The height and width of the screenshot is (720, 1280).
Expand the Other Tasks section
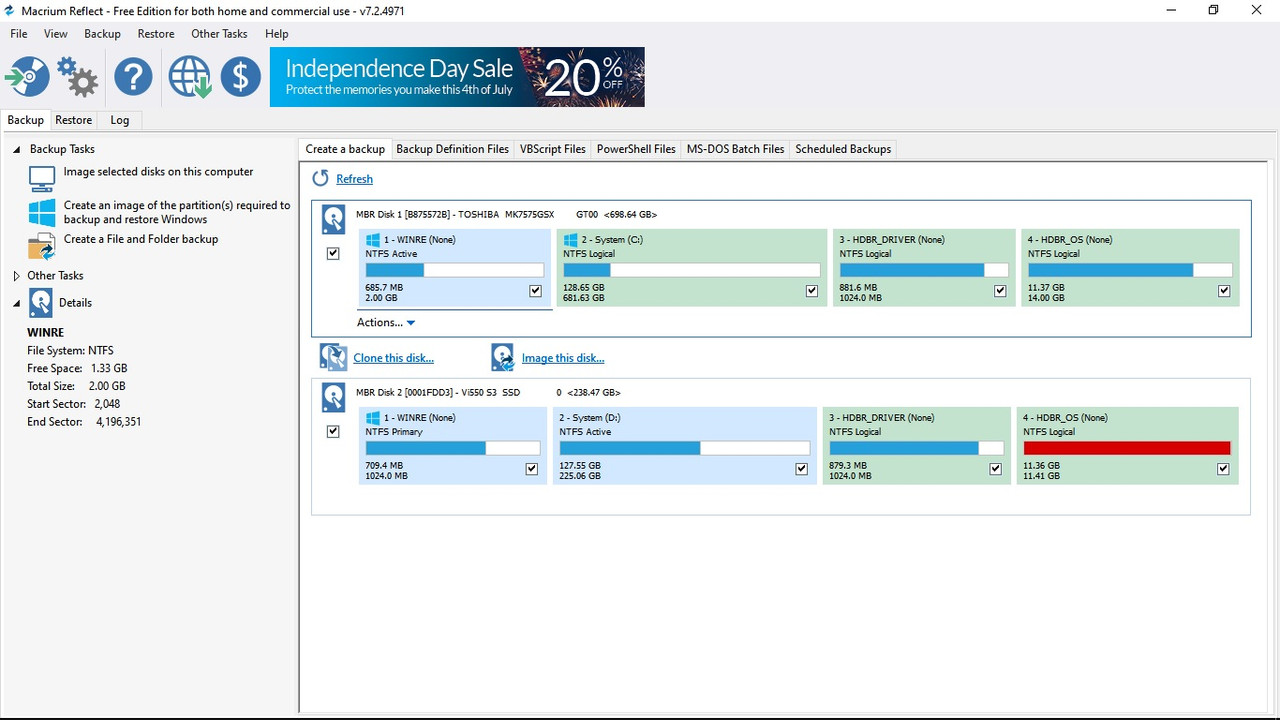(16, 276)
